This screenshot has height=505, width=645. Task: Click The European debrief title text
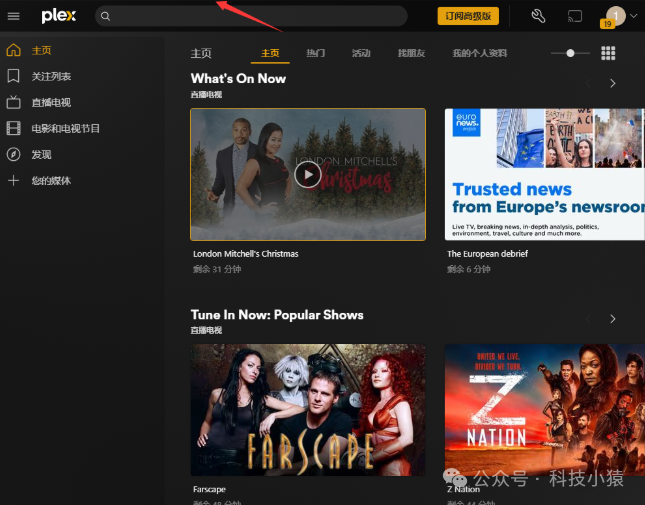click(x=487, y=254)
